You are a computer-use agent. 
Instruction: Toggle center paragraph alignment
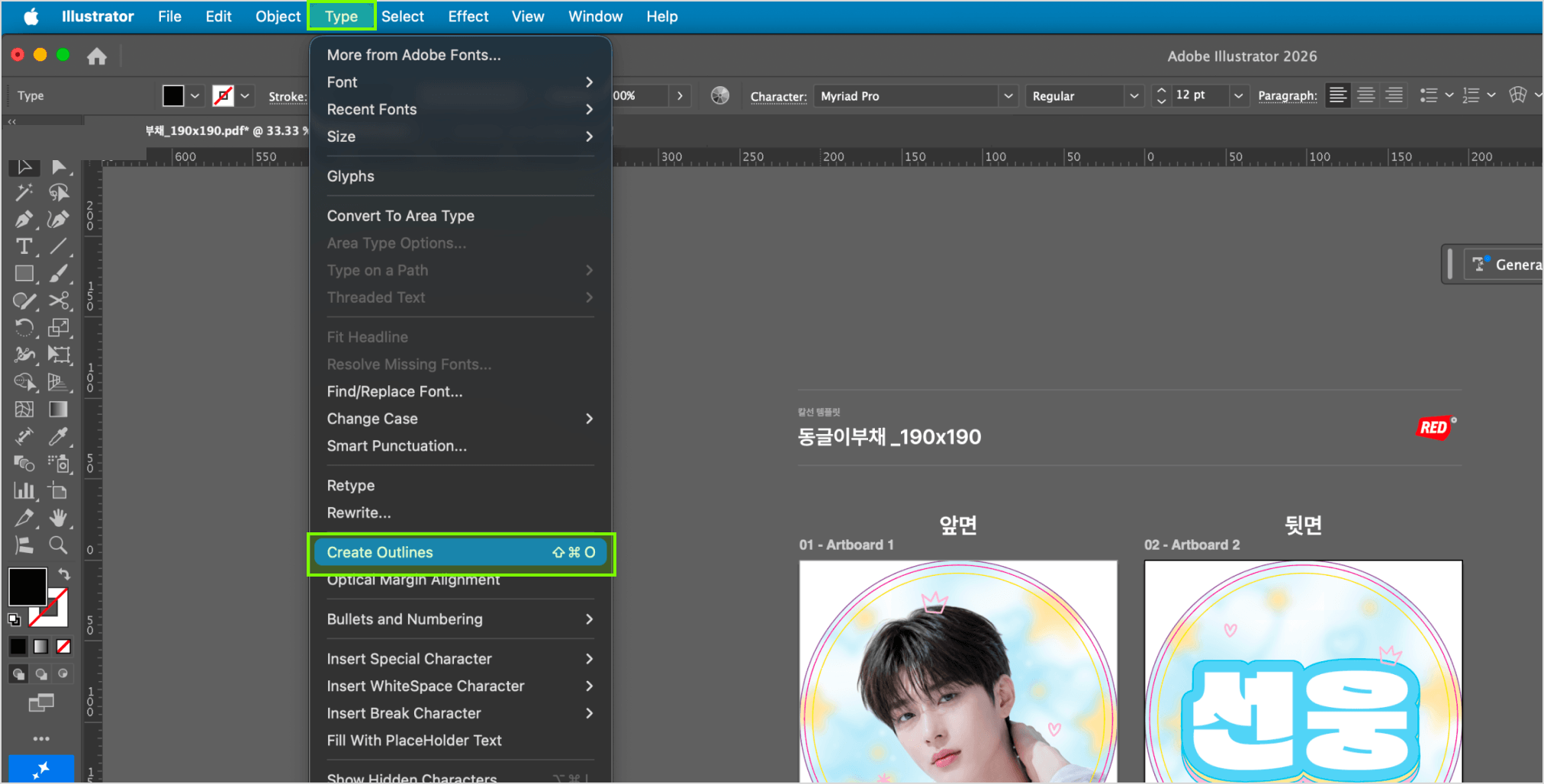click(1366, 95)
